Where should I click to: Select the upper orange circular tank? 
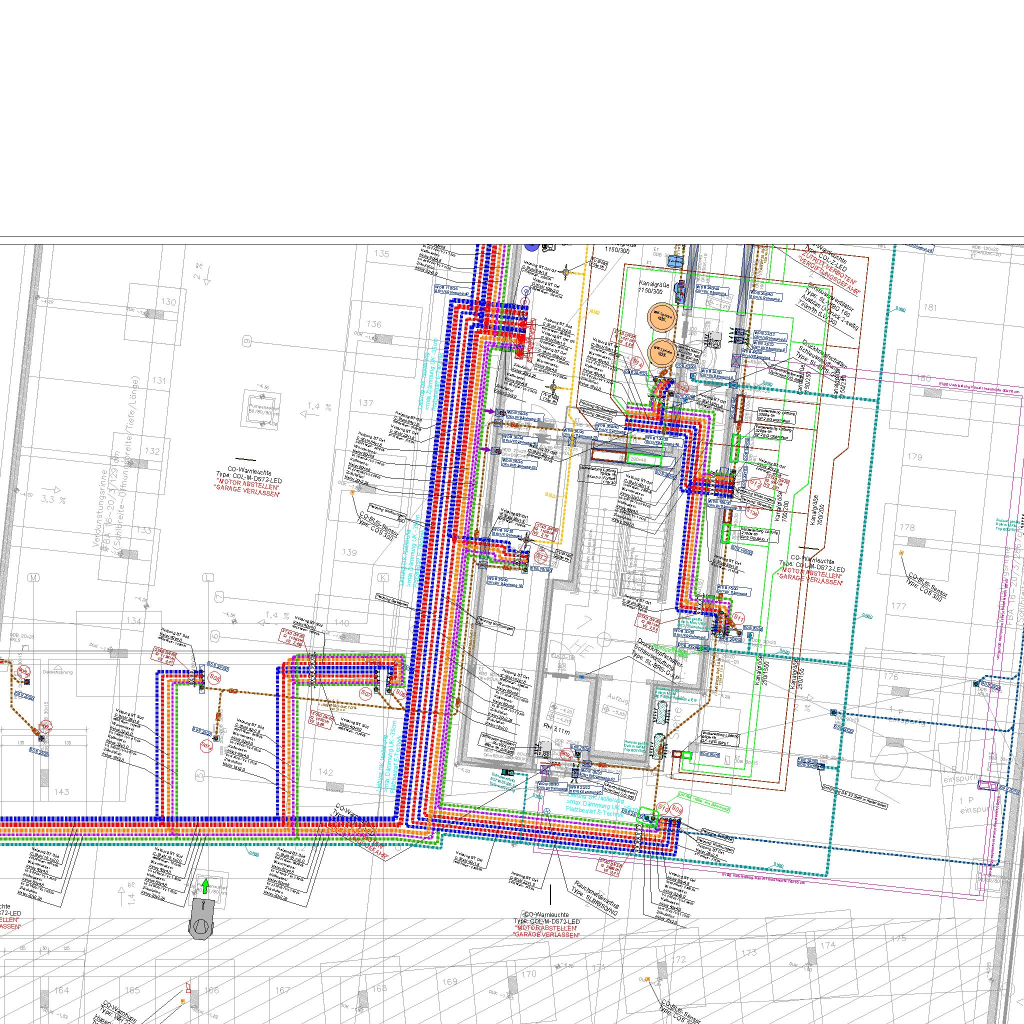tap(661, 318)
